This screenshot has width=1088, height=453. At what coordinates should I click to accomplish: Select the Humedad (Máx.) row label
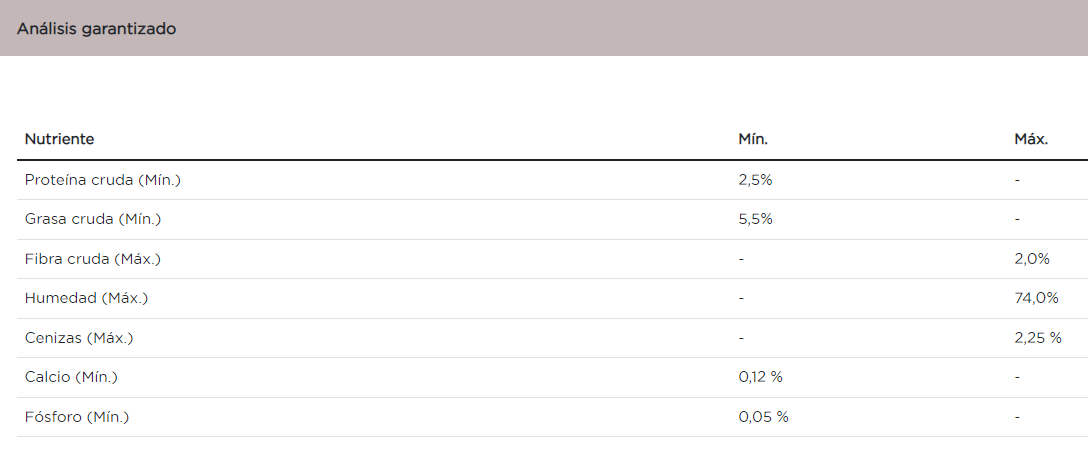click(x=86, y=298)
